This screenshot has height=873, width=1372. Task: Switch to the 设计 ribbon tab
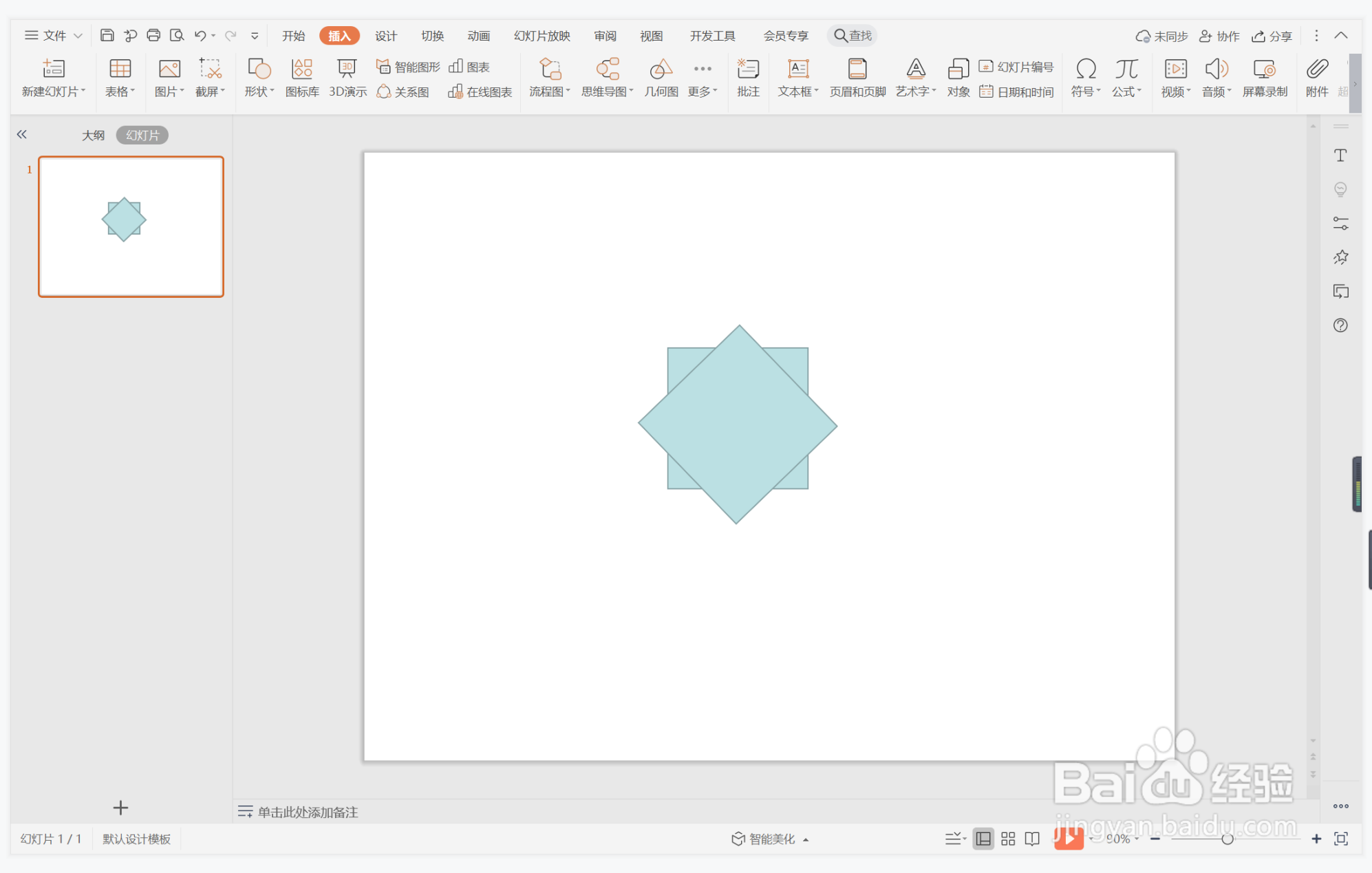pos(385,36)
